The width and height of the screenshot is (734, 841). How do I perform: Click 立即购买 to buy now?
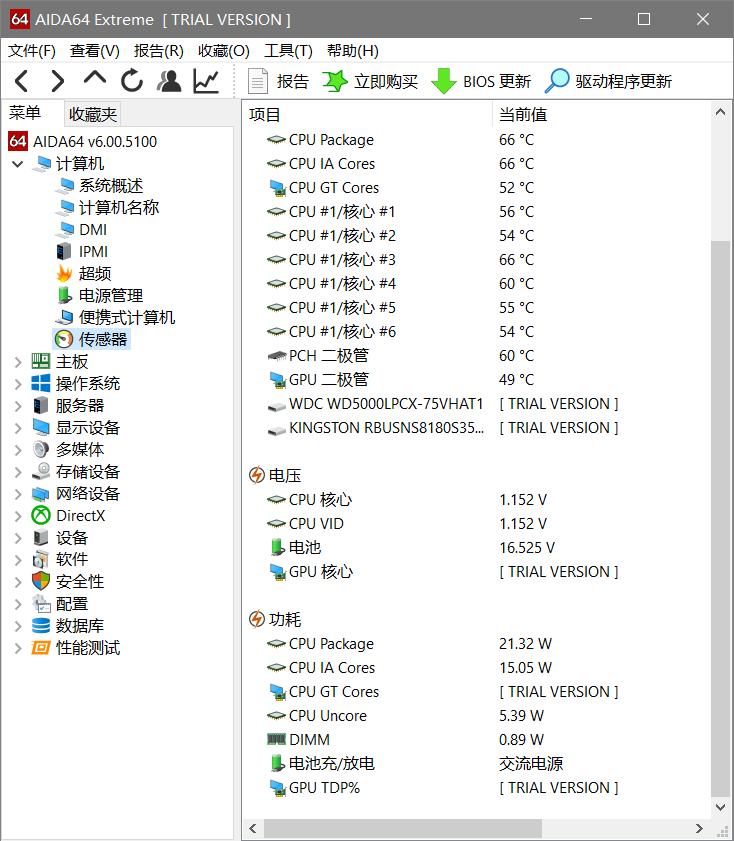point(370,81)
